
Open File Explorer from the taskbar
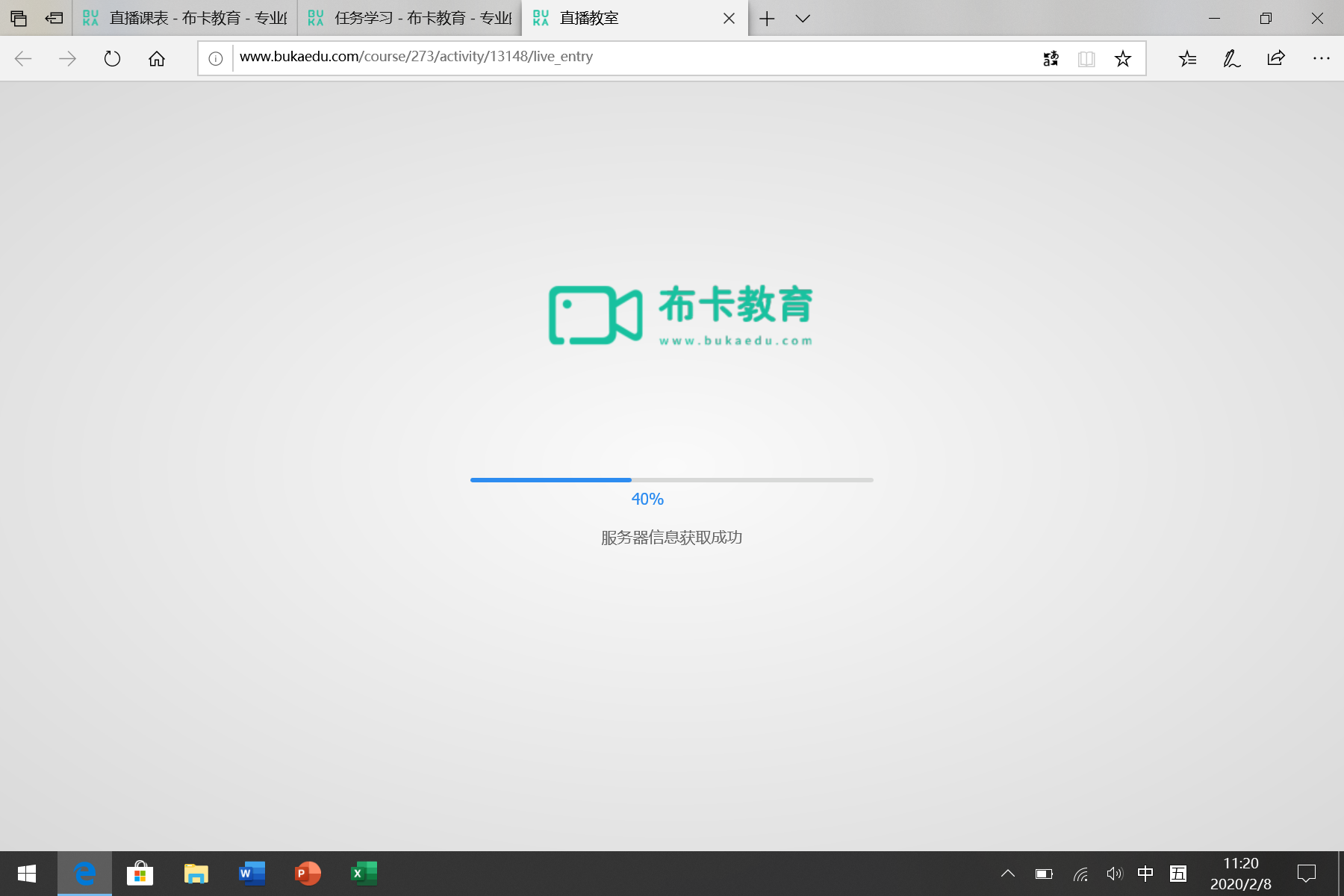click(196, 874)
